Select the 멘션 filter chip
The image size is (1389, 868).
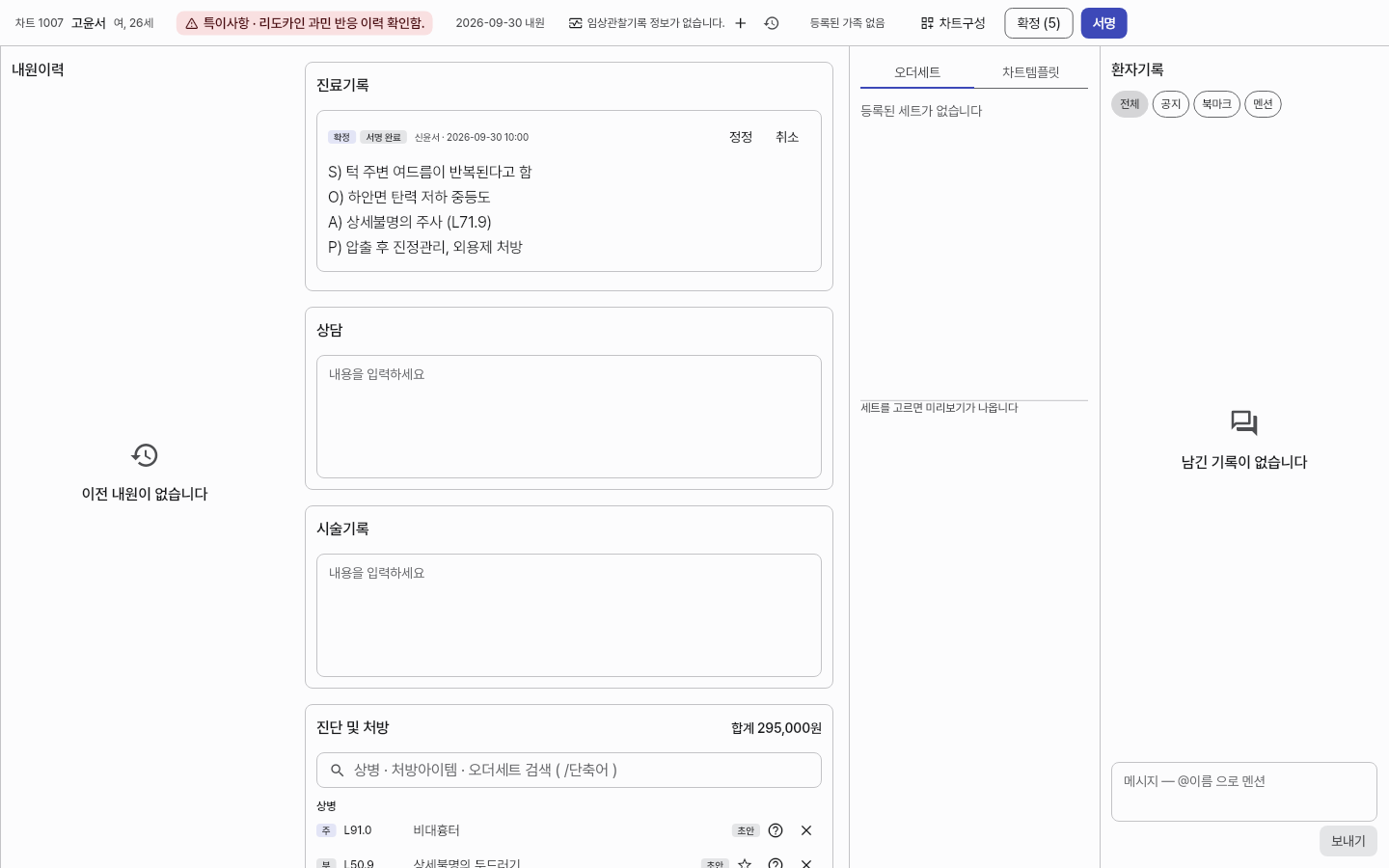point(1264,104)
